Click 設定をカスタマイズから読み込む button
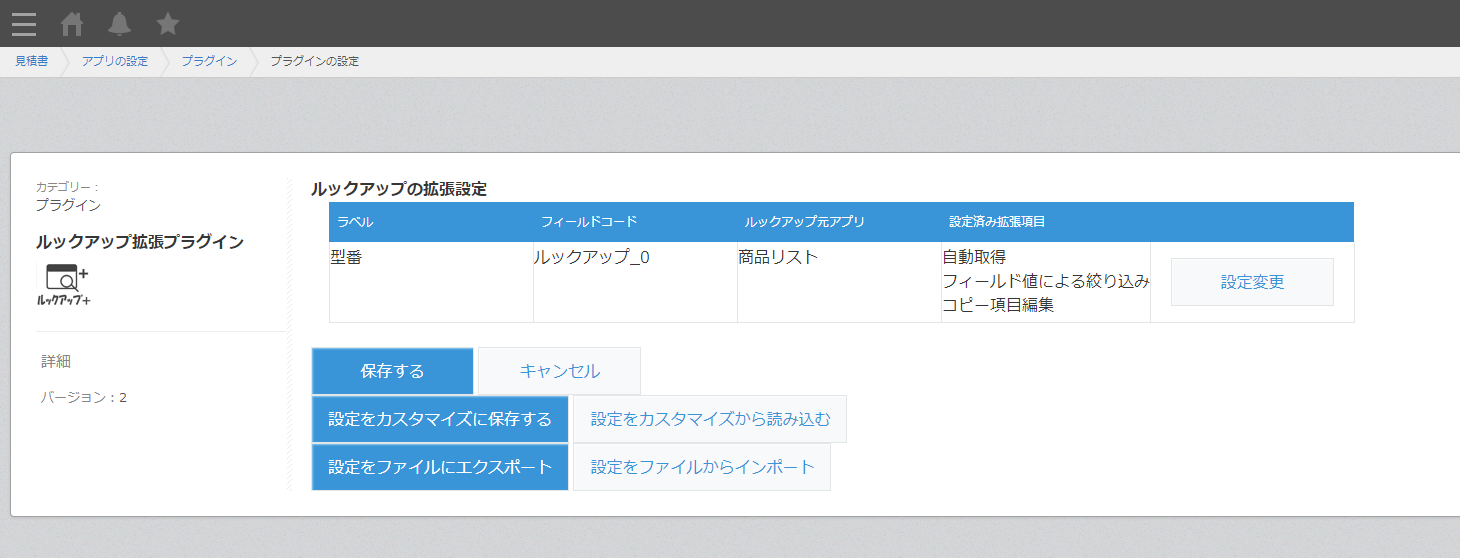The height and width of the screenshot is (558, 1460). [710, 419]
